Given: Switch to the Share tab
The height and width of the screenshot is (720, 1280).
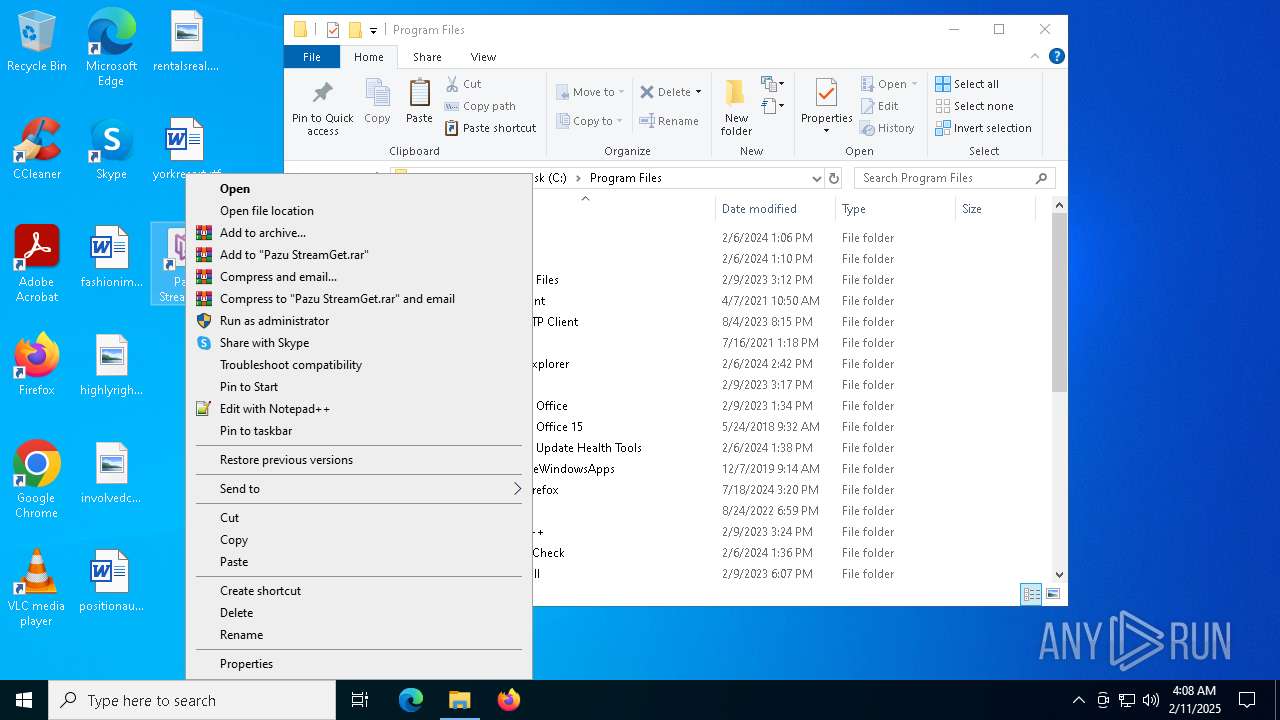Looking at the screenshot, I should click(427, 57).
